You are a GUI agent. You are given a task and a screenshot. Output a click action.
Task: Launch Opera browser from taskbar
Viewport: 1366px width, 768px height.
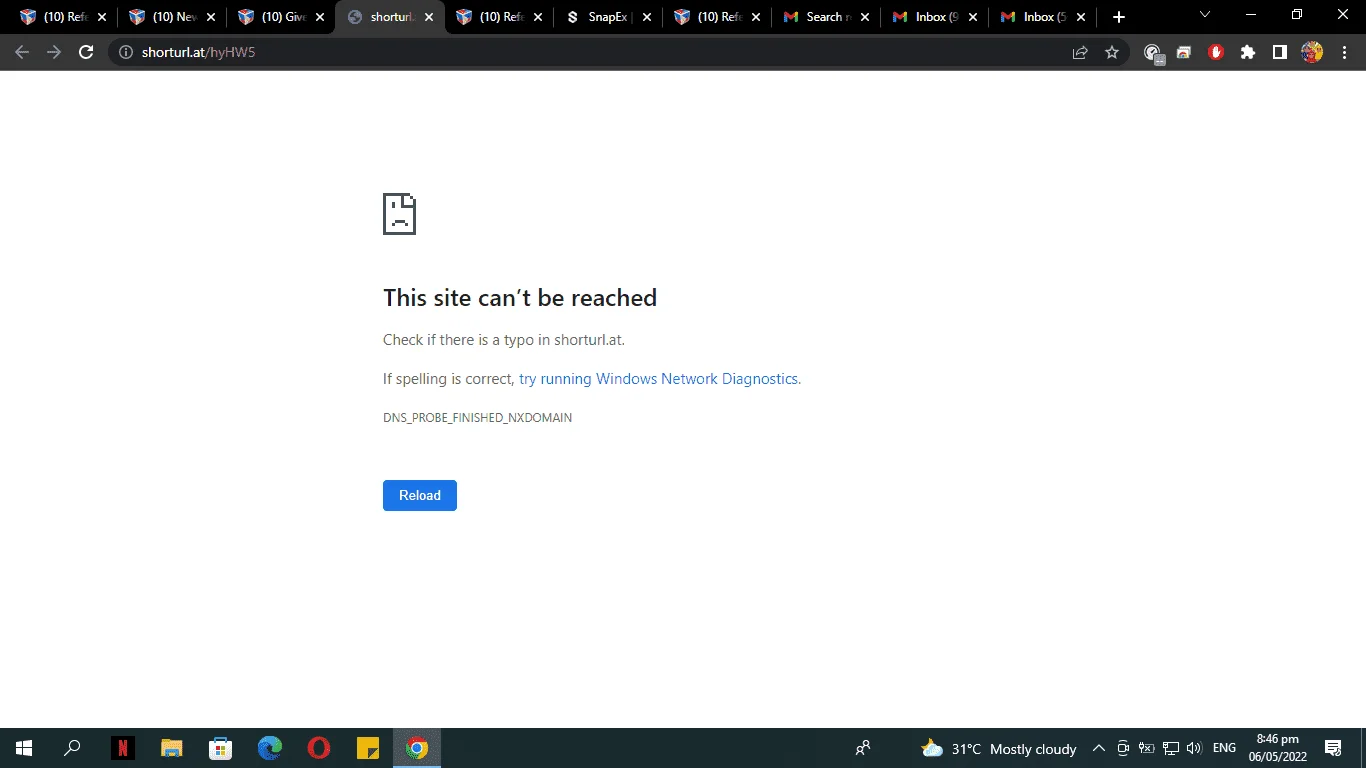(319, 748)
